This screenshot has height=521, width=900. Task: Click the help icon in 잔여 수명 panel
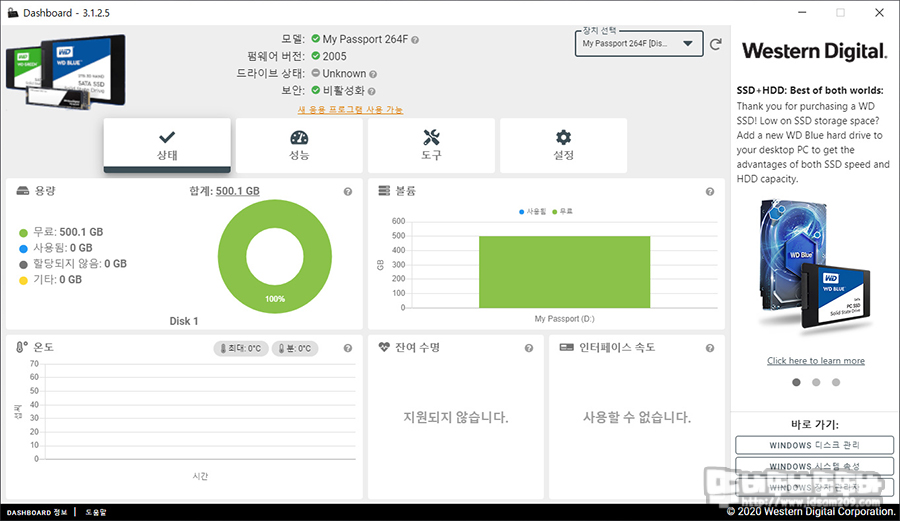click(529, 348)
